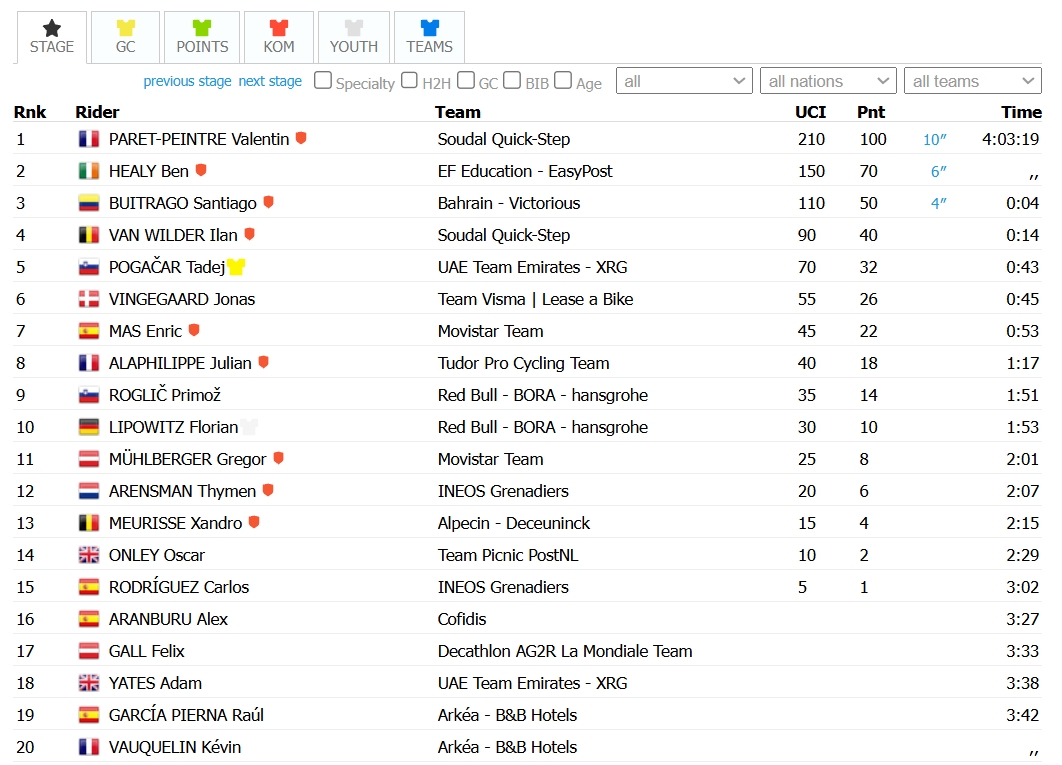
Task: Click the red jersey icon for KOM
Action: [279, 28]
